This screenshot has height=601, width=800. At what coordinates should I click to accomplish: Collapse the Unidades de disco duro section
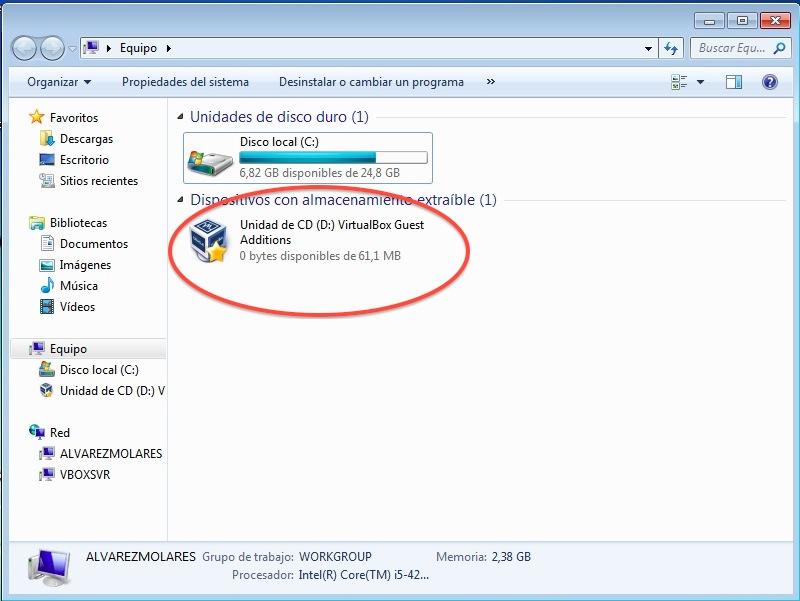click(x=184, y=117)
